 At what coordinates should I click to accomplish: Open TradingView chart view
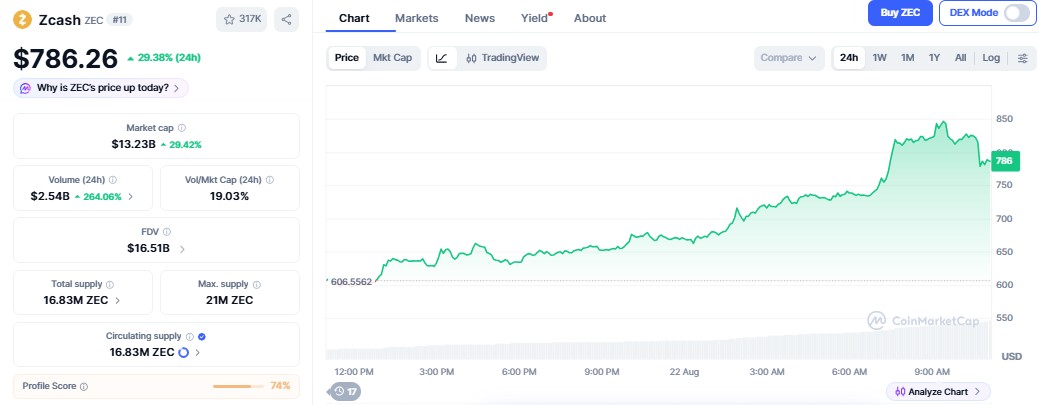tap(502, 58)
